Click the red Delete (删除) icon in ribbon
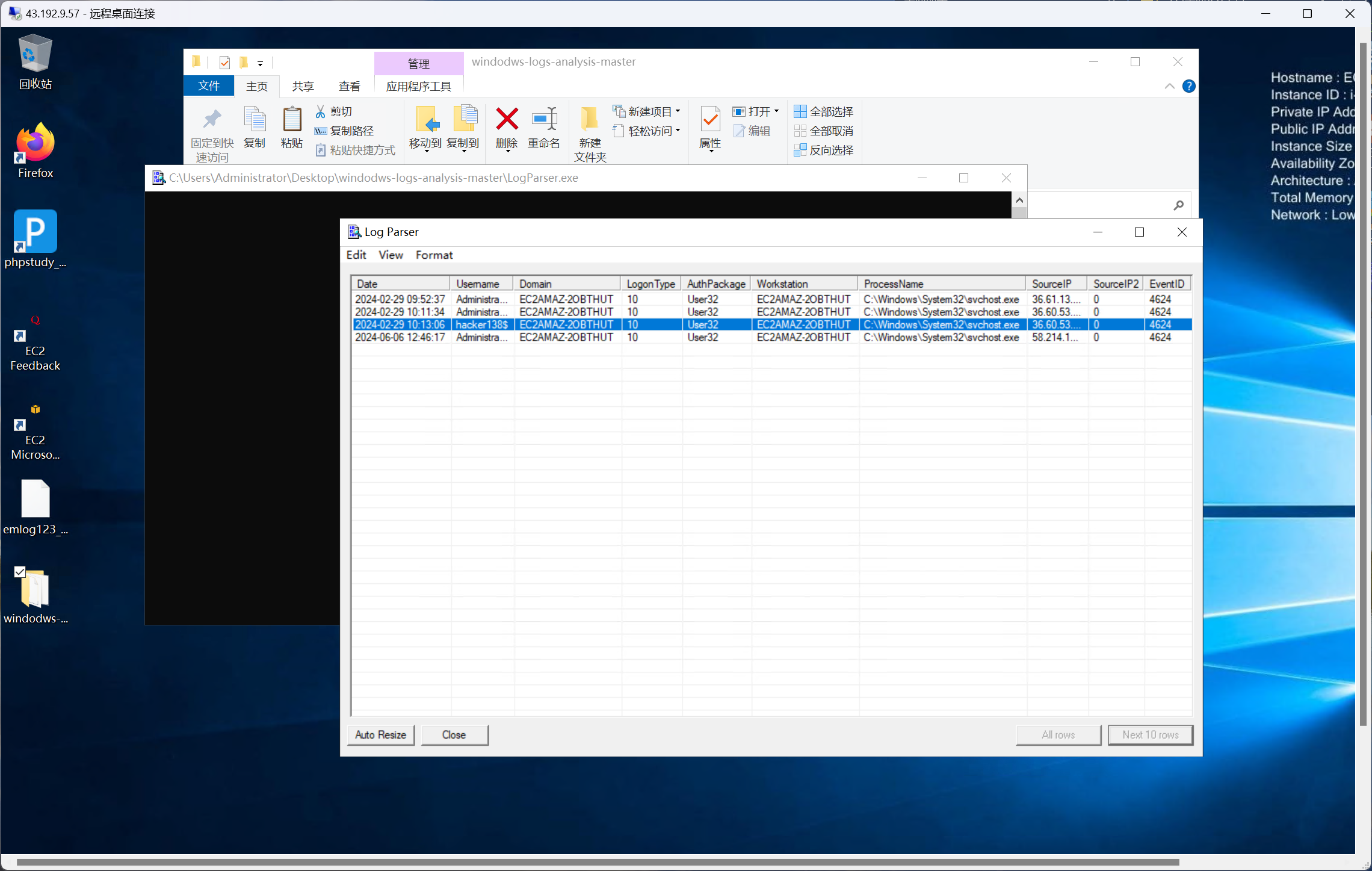 pos(507,119)
